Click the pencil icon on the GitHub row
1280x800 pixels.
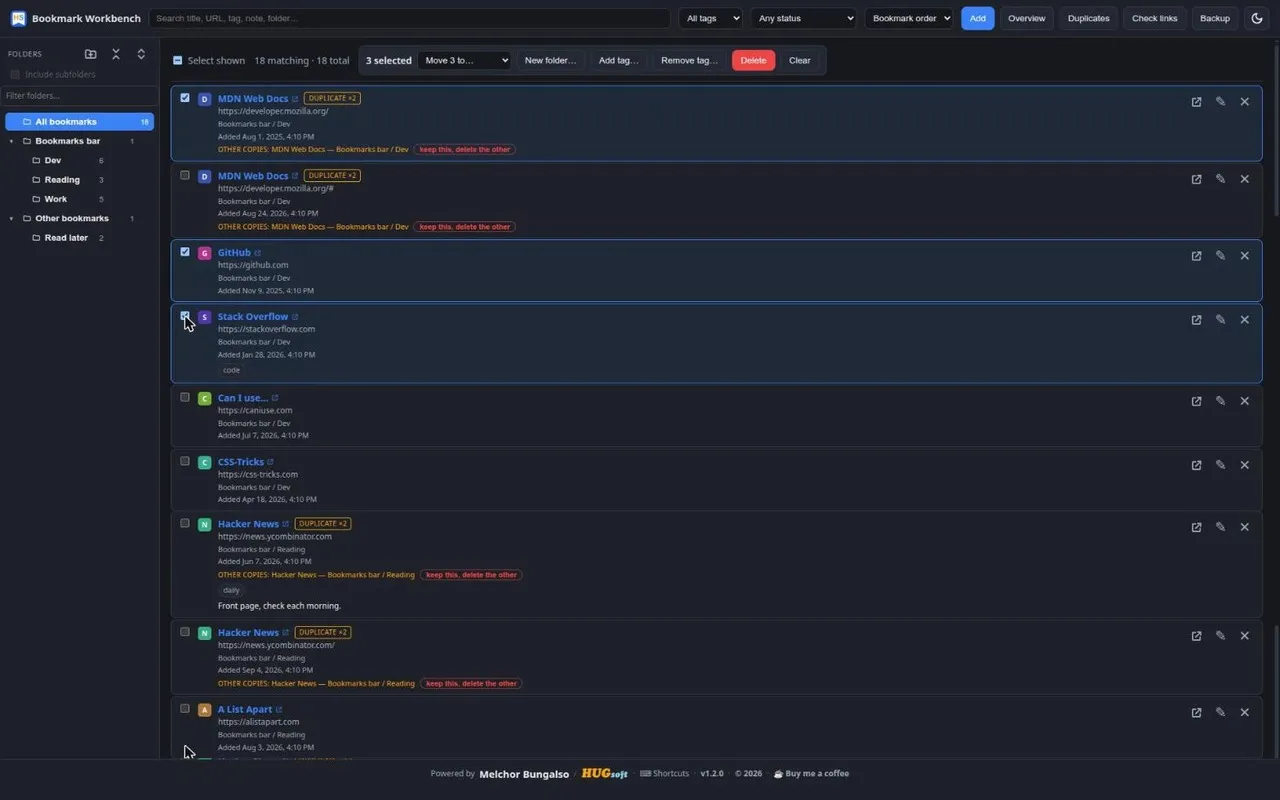[x=1220, y=256]
